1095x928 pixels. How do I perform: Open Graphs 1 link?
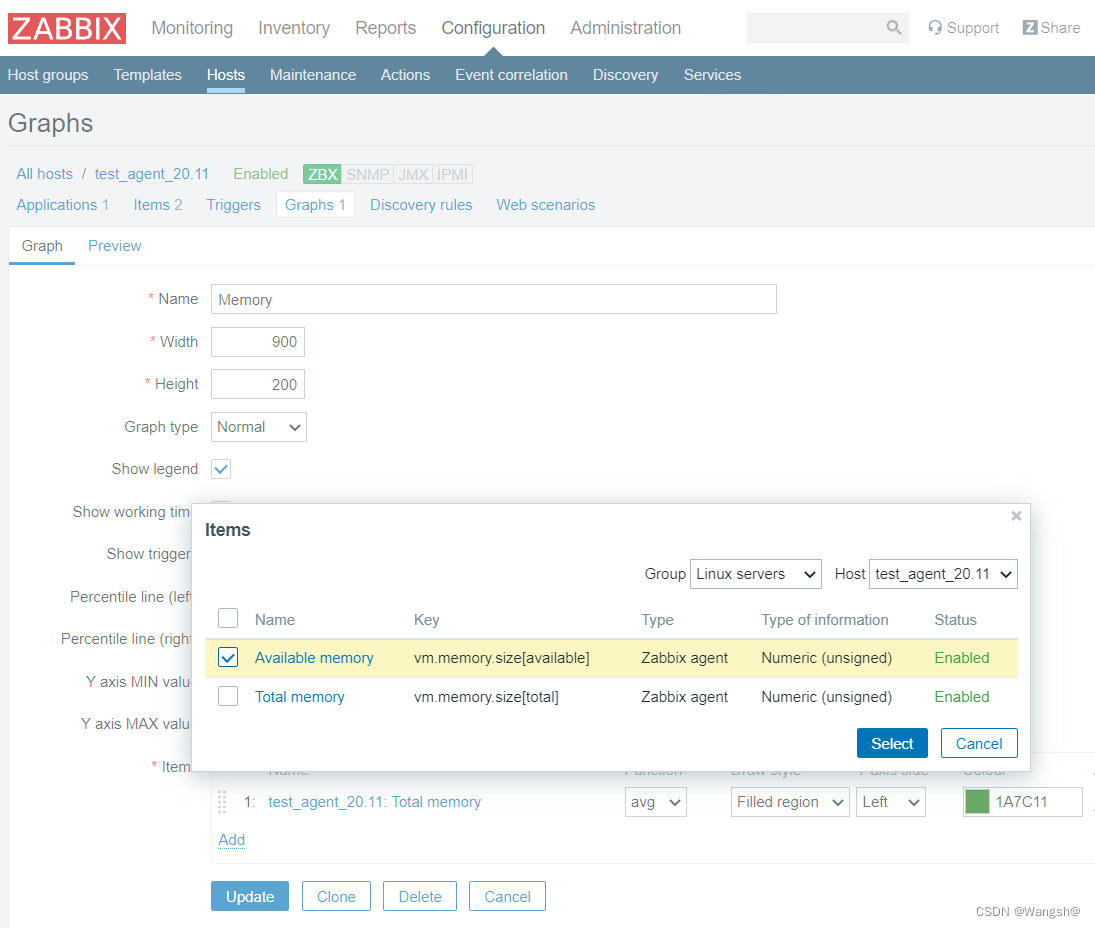(x=315, y=205)
